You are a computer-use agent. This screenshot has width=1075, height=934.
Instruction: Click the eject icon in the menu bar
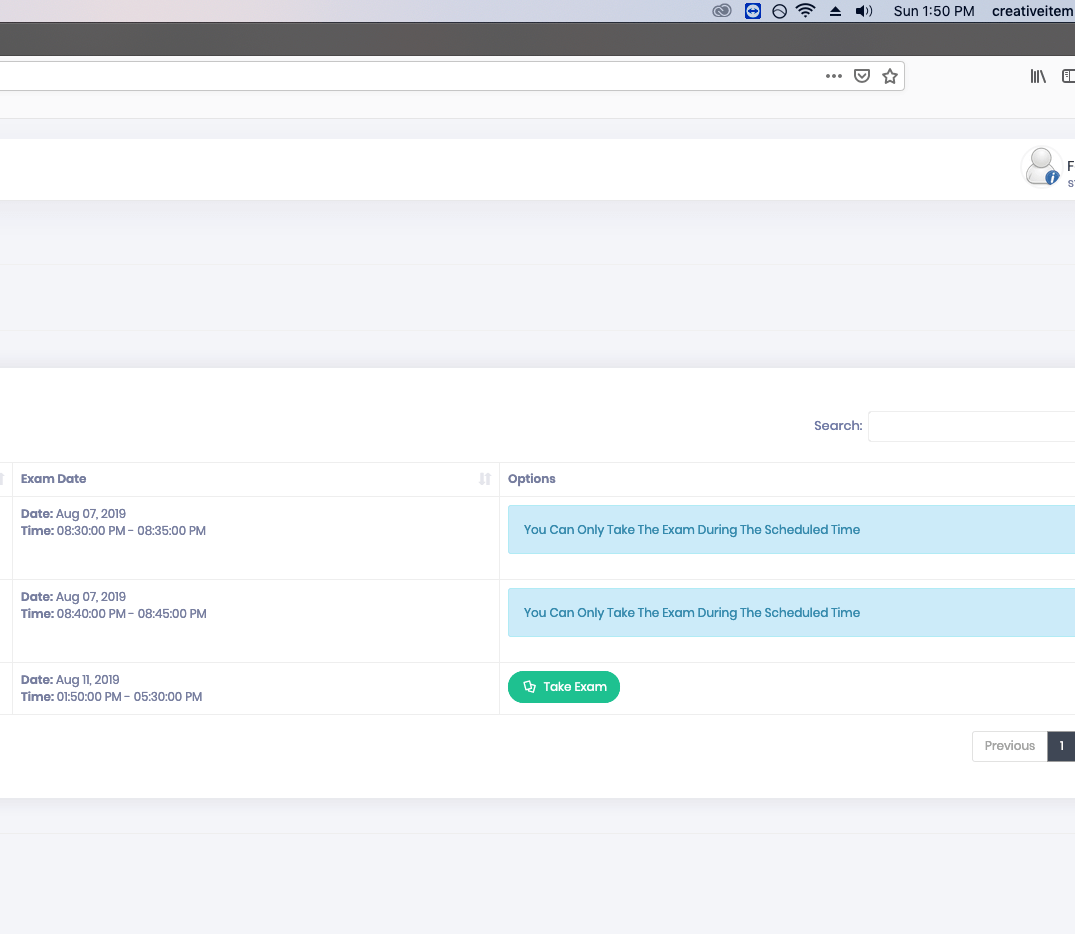tap(835, 11)
